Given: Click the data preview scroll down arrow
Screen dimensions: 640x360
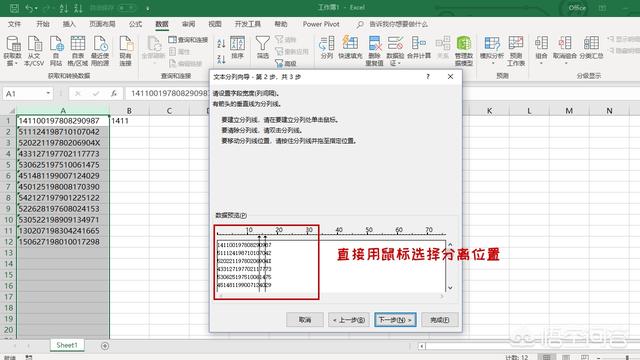Looking at the screenshot, I should 450,288.
